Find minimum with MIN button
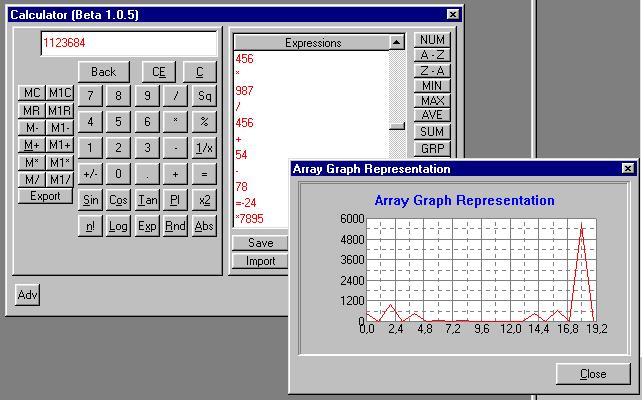Screen dimensions: 642x400 432,86
